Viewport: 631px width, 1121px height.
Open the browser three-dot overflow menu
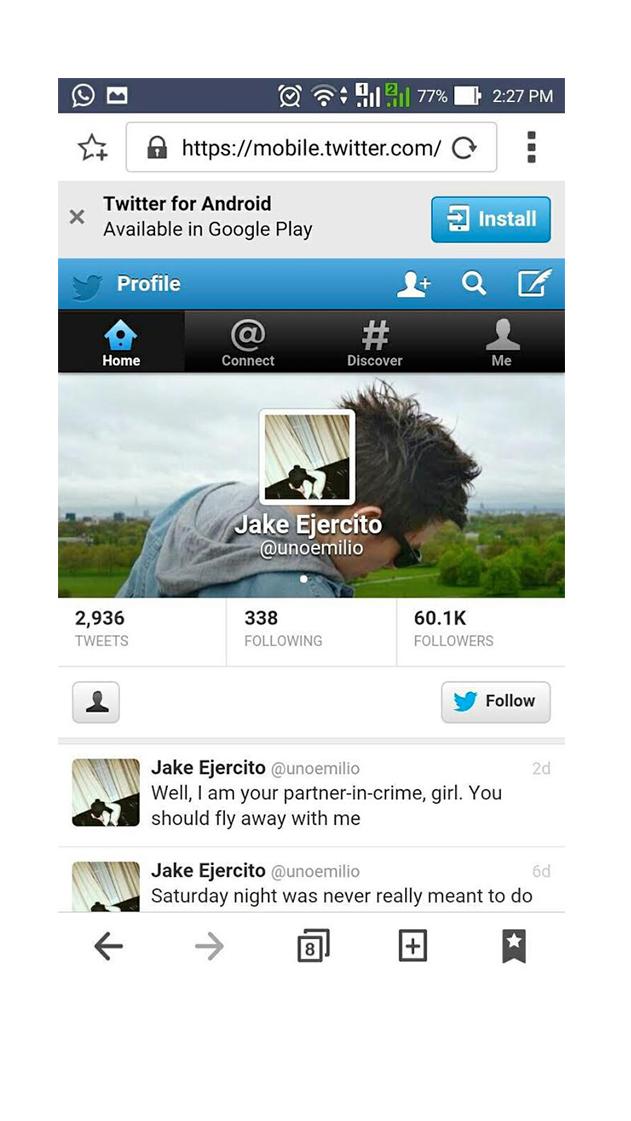531,147
